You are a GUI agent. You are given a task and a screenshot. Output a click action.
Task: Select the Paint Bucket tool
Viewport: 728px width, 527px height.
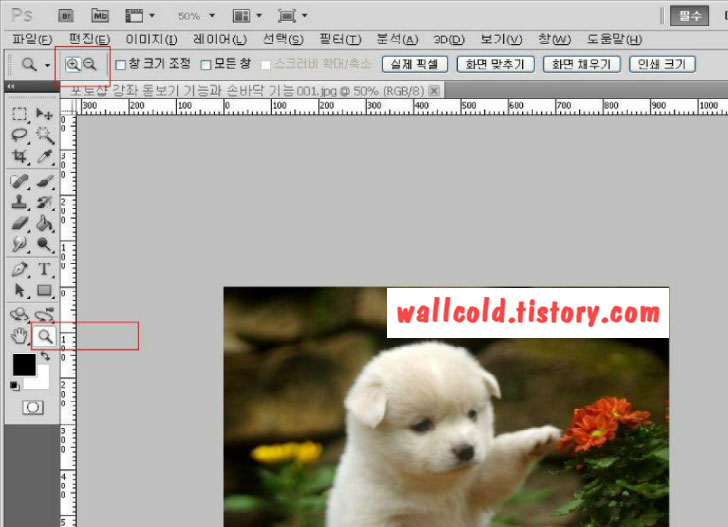[45, 223]
